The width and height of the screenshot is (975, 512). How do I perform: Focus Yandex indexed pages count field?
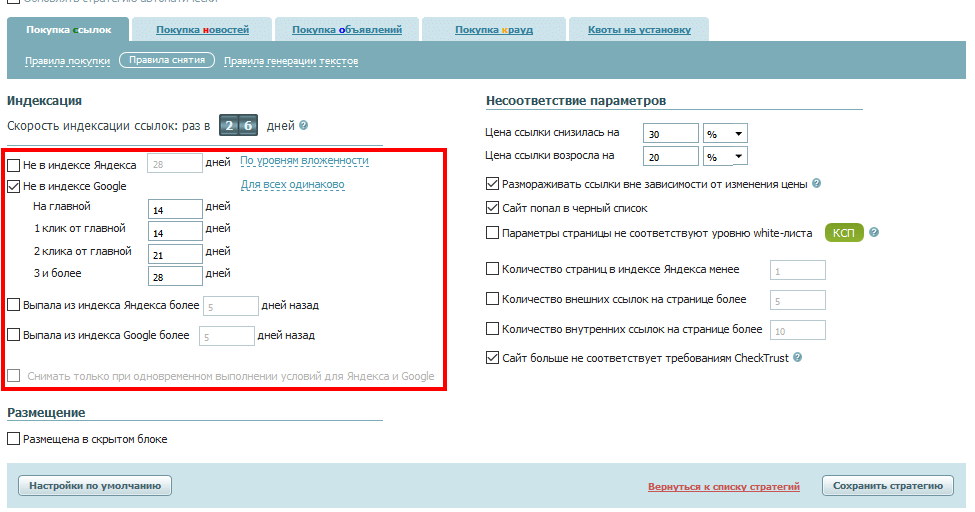pyautogui.click(x=798, y=271)
